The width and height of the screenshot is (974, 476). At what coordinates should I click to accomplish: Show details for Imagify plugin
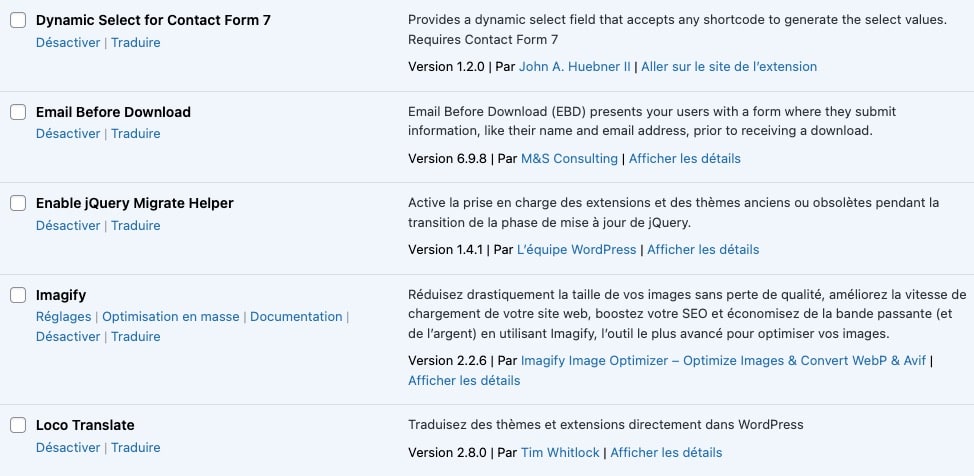[x=464, y=380]
